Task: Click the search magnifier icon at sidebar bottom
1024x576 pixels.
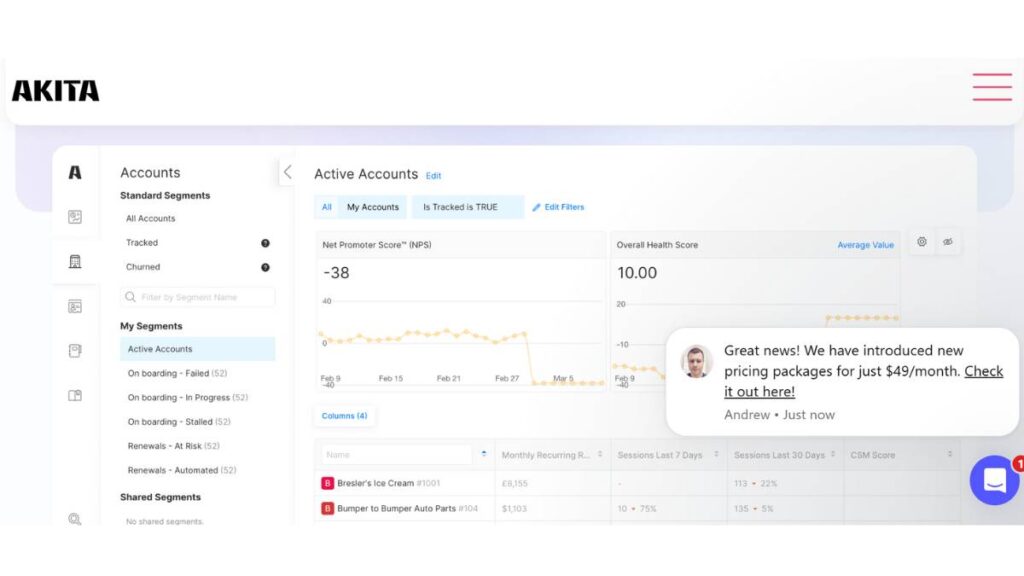Action: click(x=75, y=519)
